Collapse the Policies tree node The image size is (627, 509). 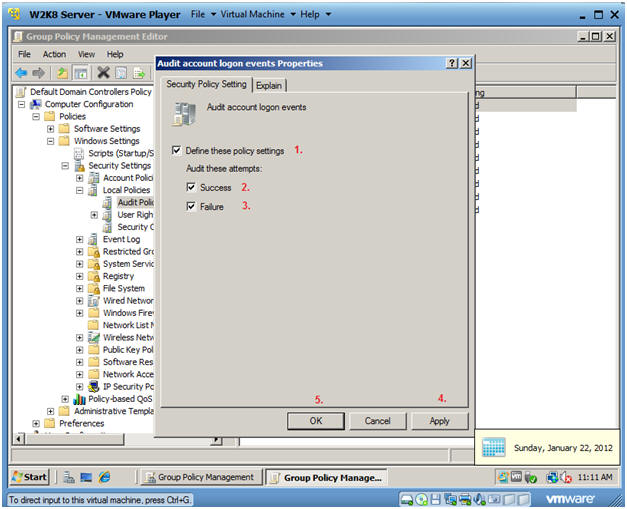(x=36, y=117)
